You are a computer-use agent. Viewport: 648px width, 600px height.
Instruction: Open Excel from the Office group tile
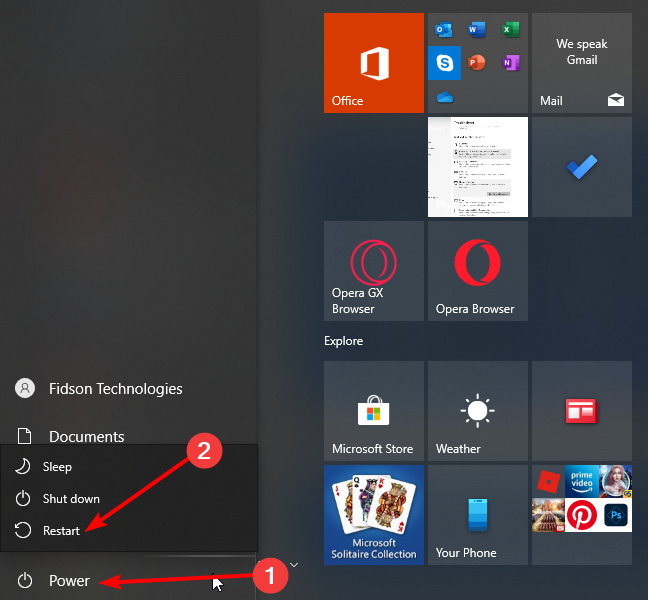click(510, 30)
